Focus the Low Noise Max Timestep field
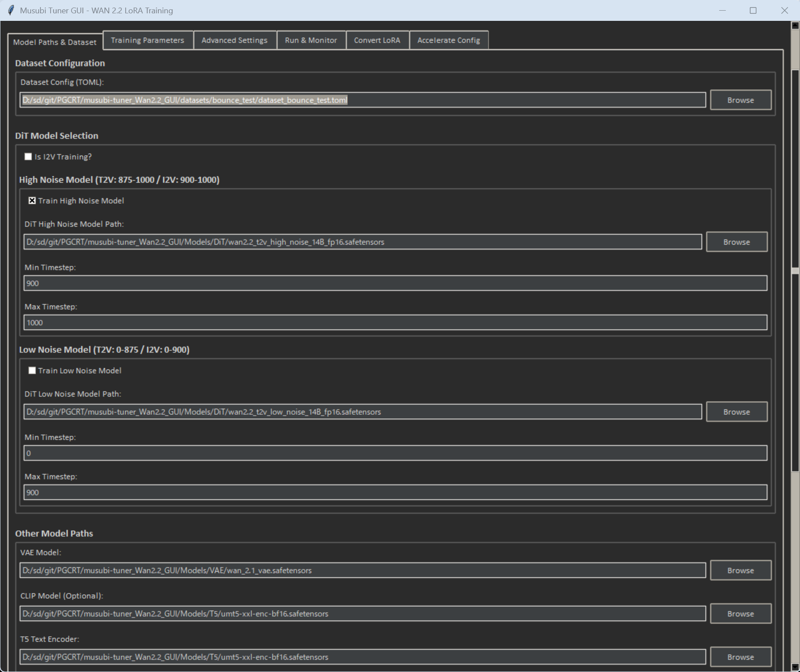Screen dimensions: 800x672 (395, 493)
